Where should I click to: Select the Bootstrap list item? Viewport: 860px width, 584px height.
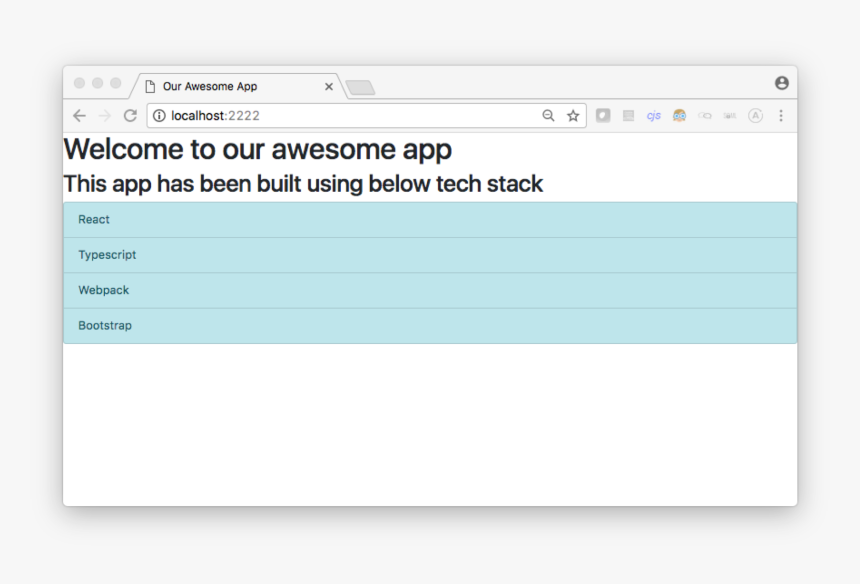pyautogui.click(x=430, y=326)
